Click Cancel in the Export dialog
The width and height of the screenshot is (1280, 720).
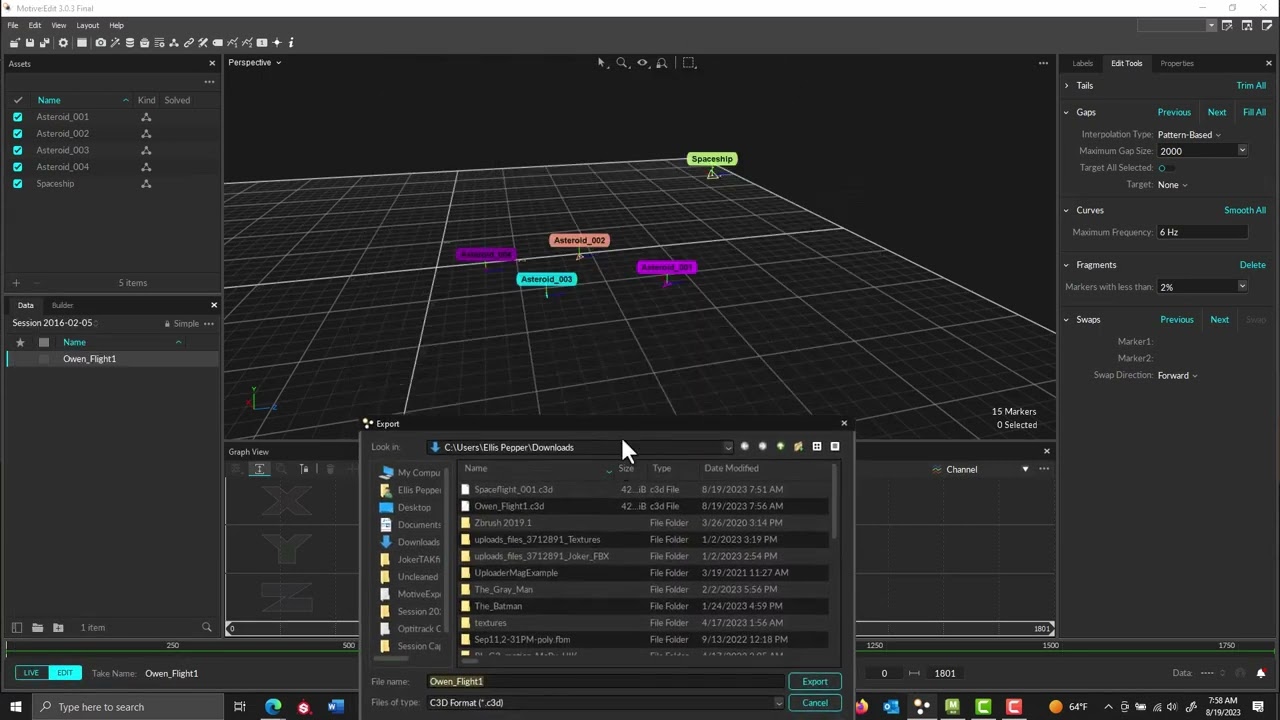tap(815, 703)
